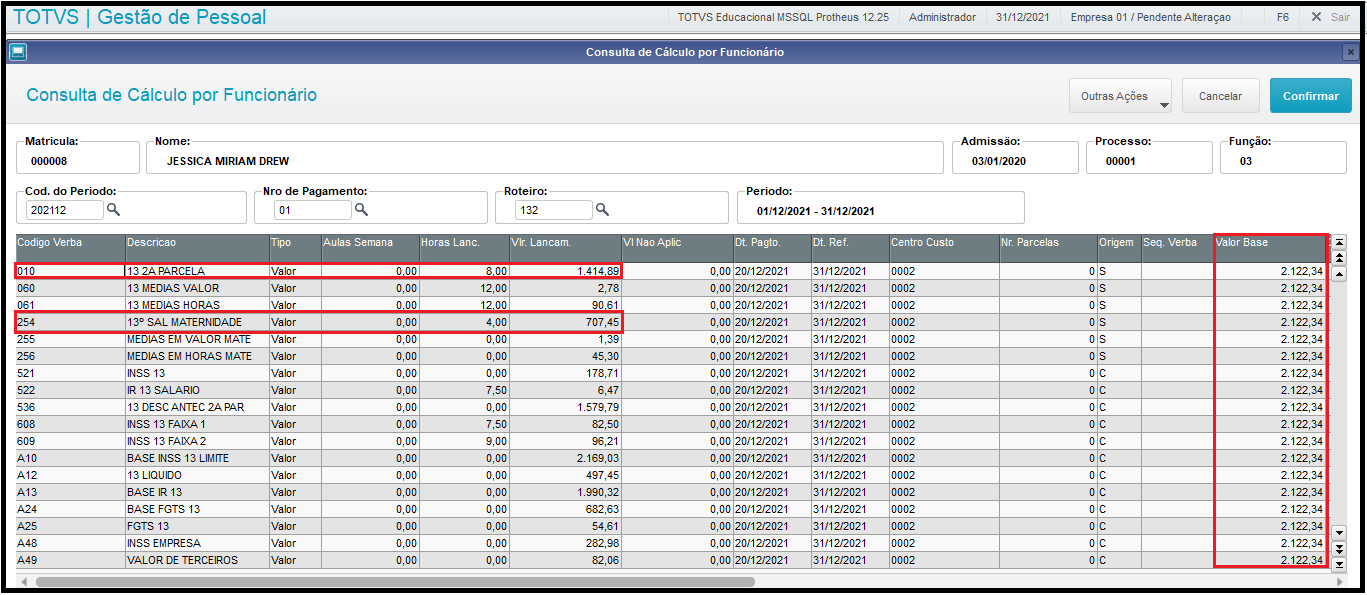Click the Cod. do Periodo input field
This screenshot has height=595, width=1367.
click(x=65, y=210)
